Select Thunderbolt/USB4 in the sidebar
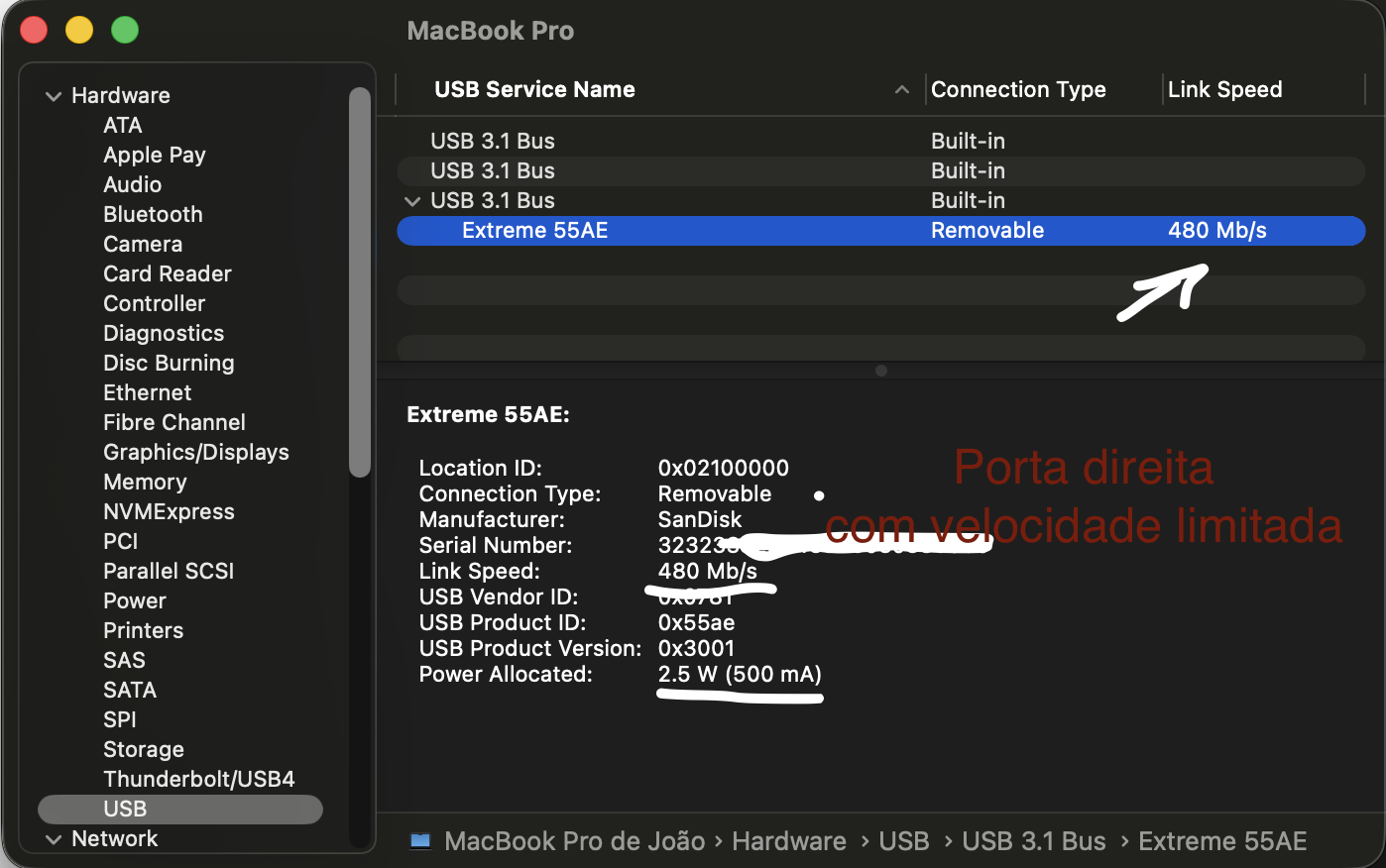Viewport: 1386px width, 868px height. (x=199, y=780)
